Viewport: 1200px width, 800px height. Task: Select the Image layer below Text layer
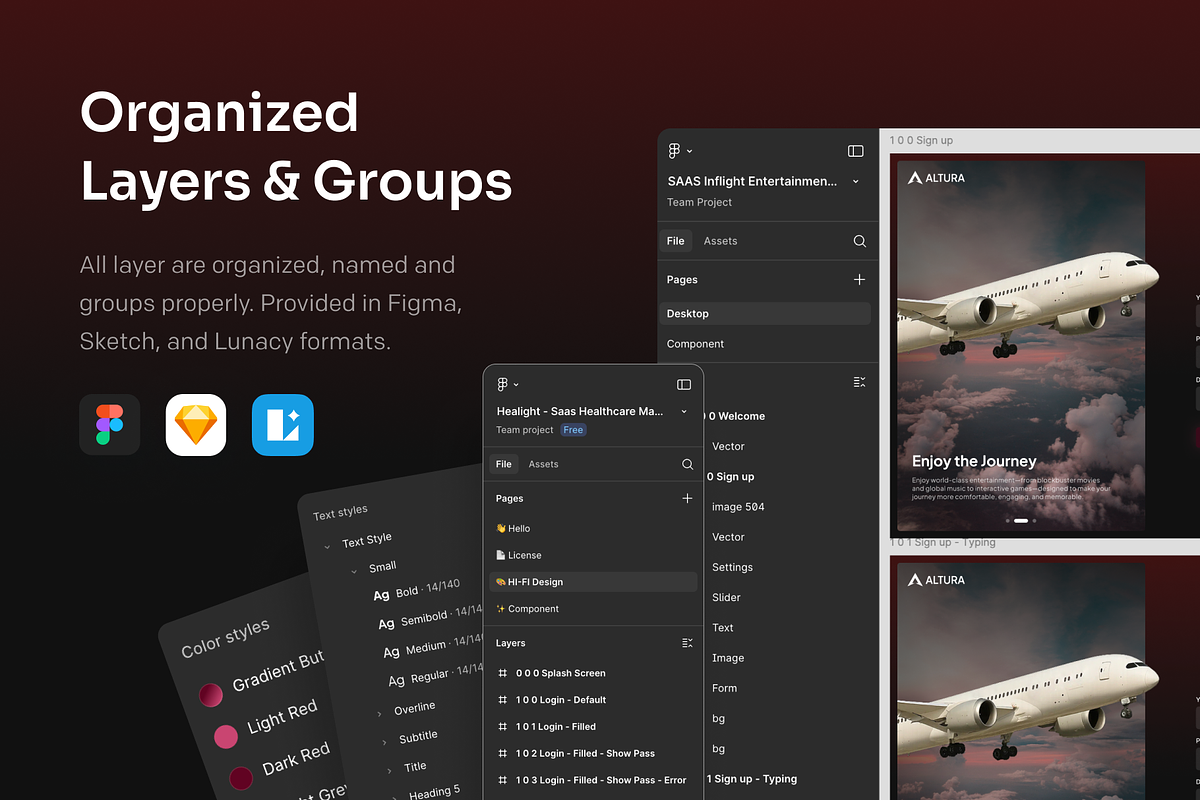(727, 658)
